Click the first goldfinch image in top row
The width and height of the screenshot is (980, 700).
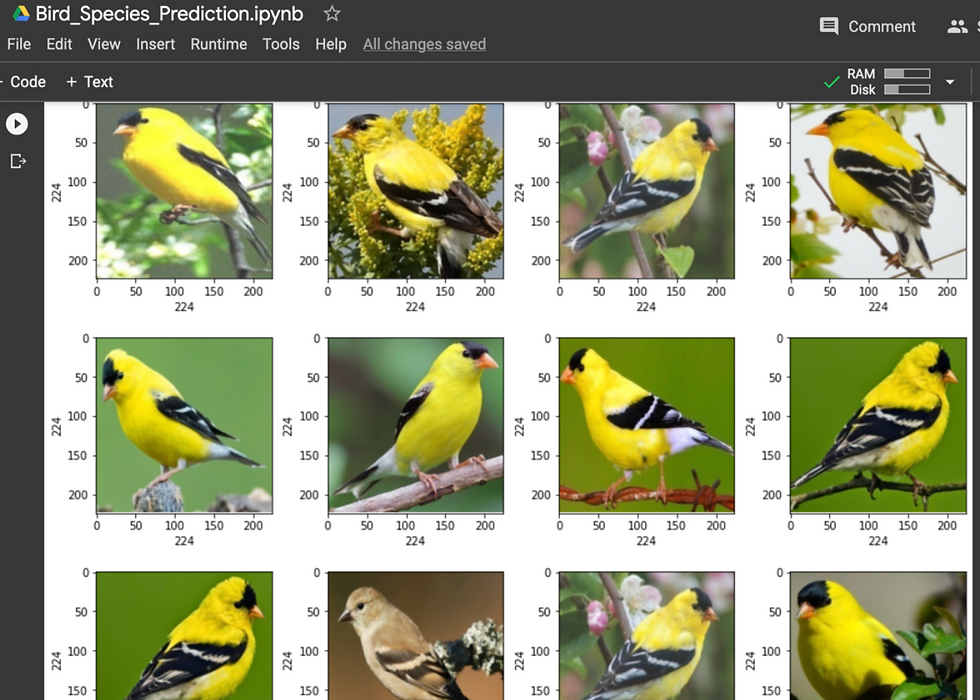[184, 191]
